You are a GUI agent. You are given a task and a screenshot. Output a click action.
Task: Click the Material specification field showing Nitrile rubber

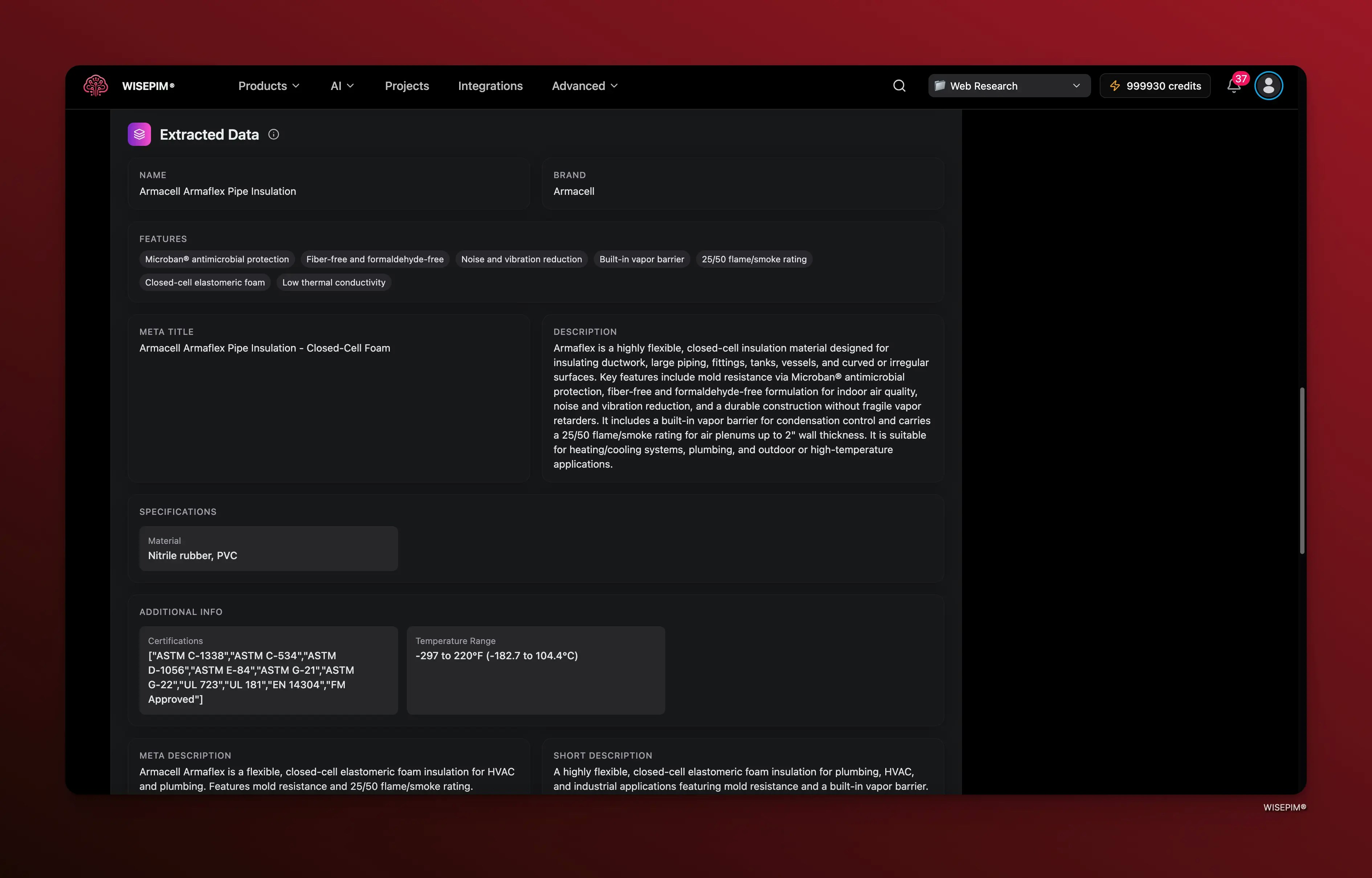(x=268, y=549)
